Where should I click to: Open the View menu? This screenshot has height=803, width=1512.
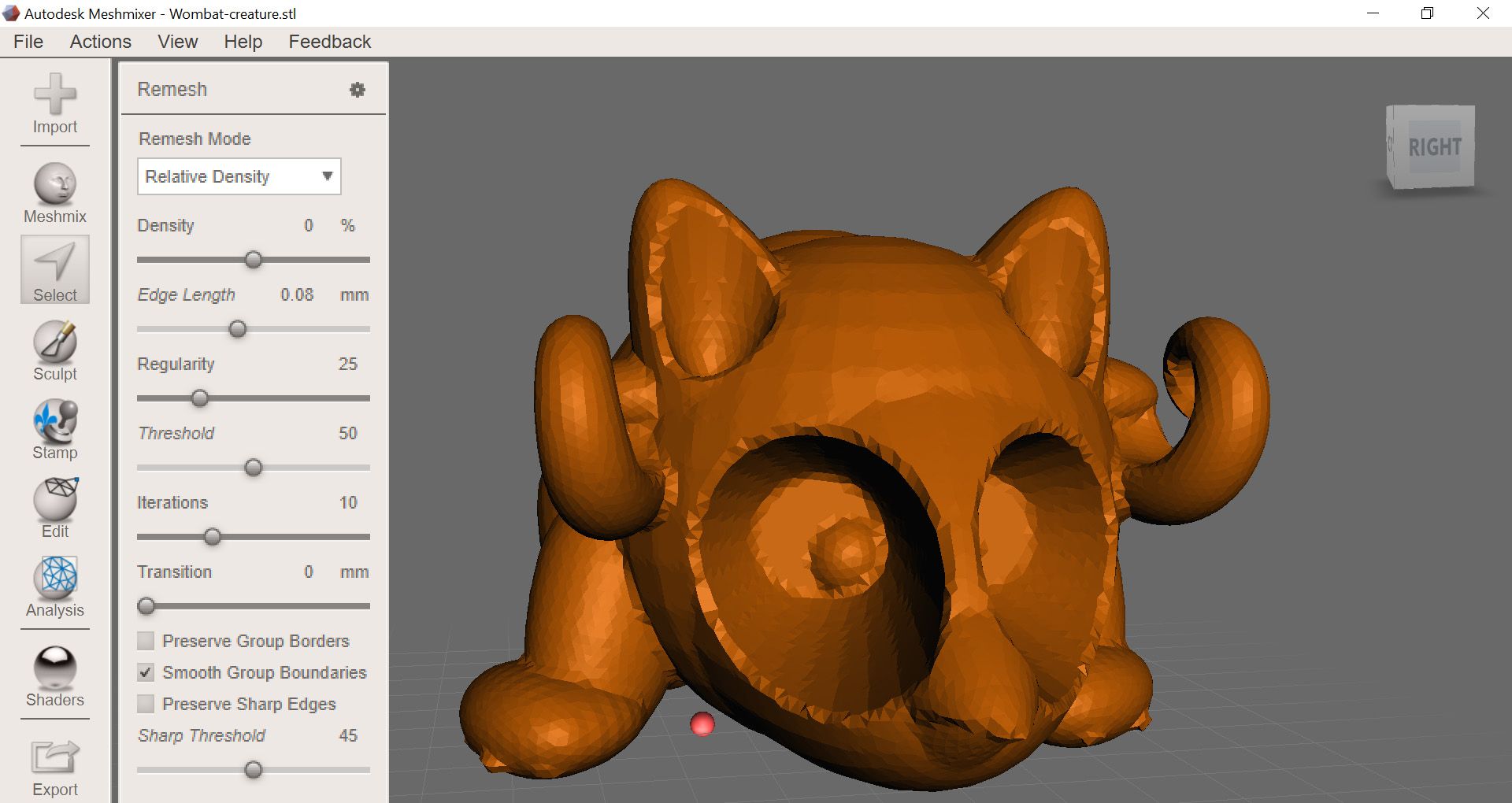point(176,41)
